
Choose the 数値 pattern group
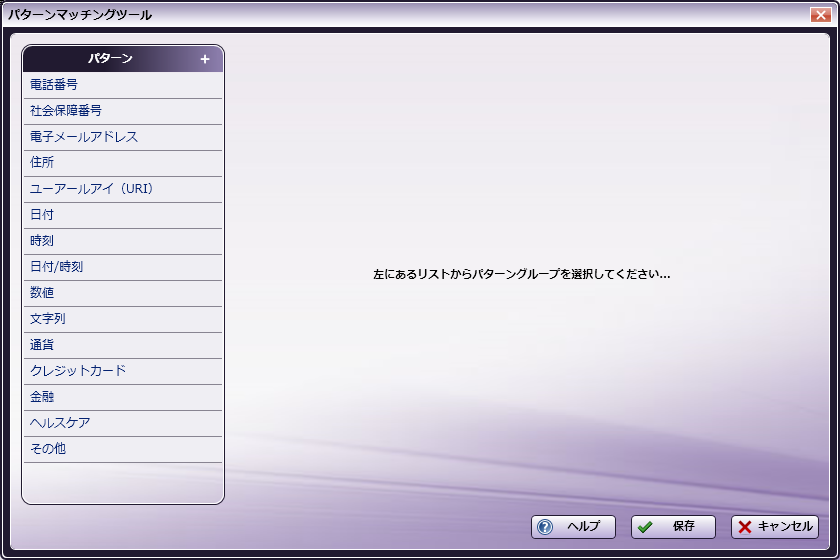pyautogui.click(x=123, y=293)
